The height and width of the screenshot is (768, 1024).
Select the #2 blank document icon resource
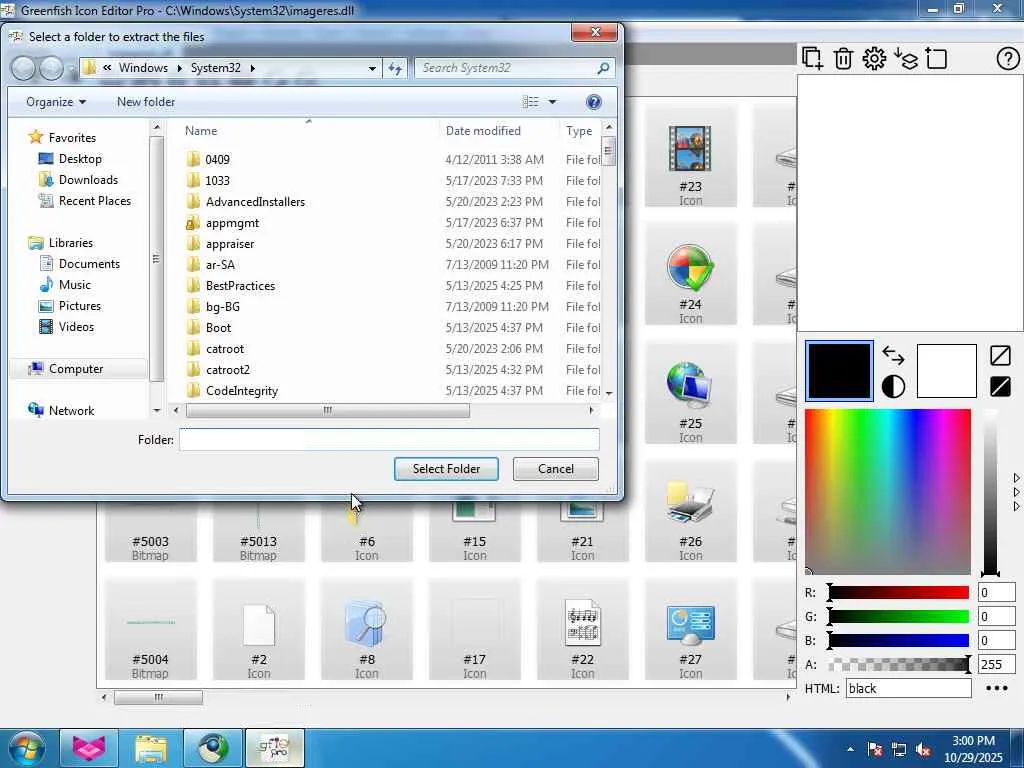259,631
